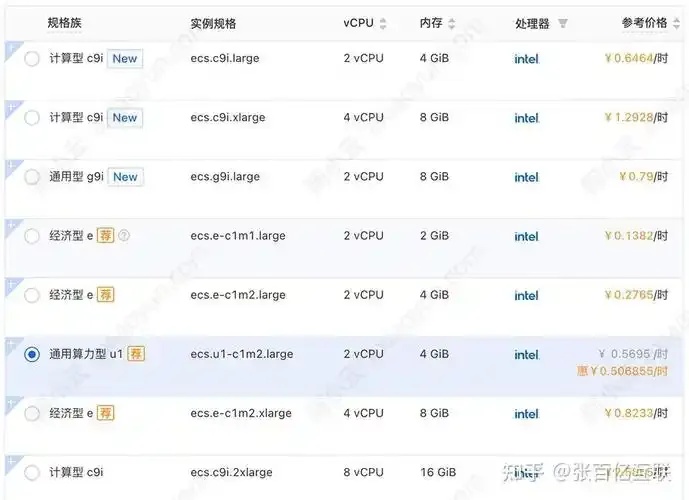Image resolution: width=689 pixels, height=500 pixels.
Task: Select radio for ecs.e-c1m2.xlarge row
Action: (32, 413)
